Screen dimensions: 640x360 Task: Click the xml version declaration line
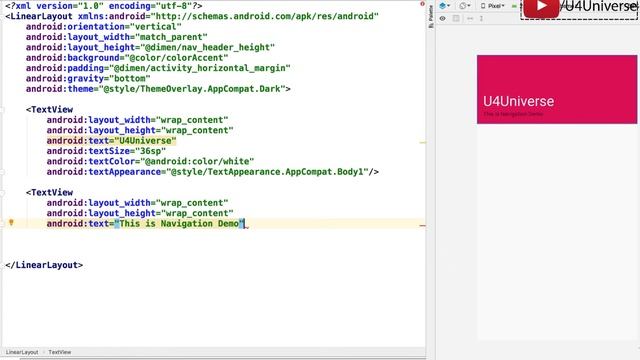(104, 6)
